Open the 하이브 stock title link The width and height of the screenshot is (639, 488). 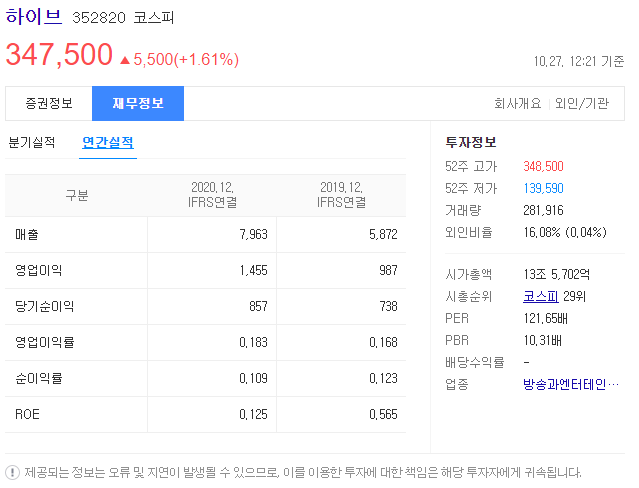pos(33,17)
